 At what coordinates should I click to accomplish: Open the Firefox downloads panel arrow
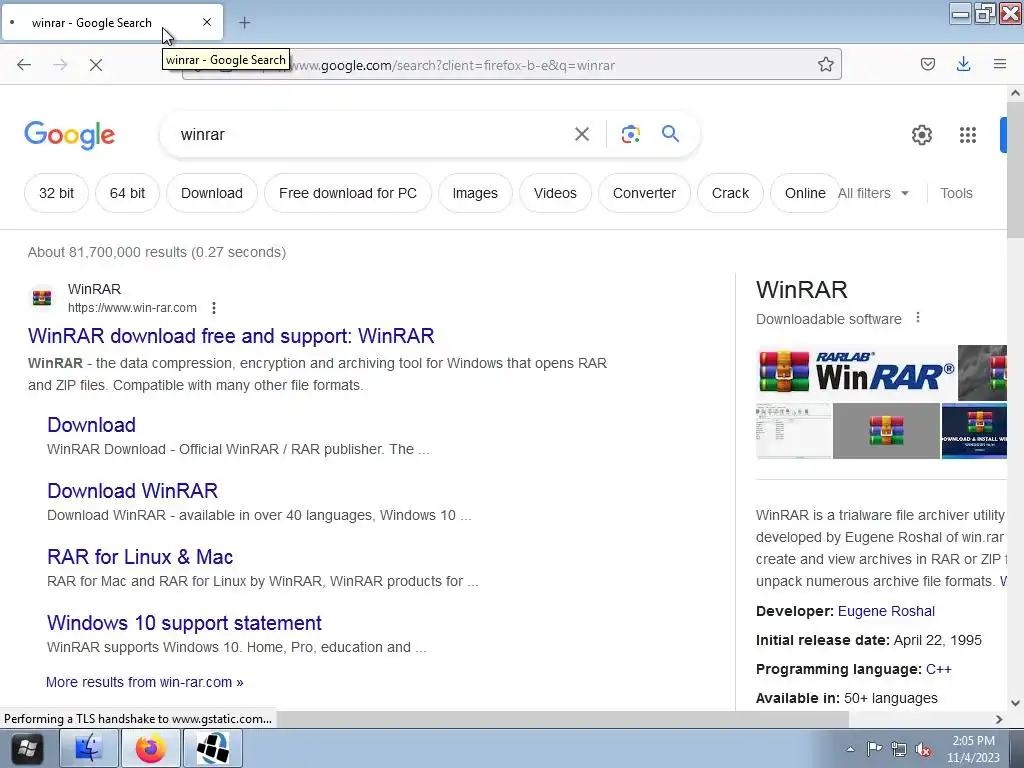point(963,64)
